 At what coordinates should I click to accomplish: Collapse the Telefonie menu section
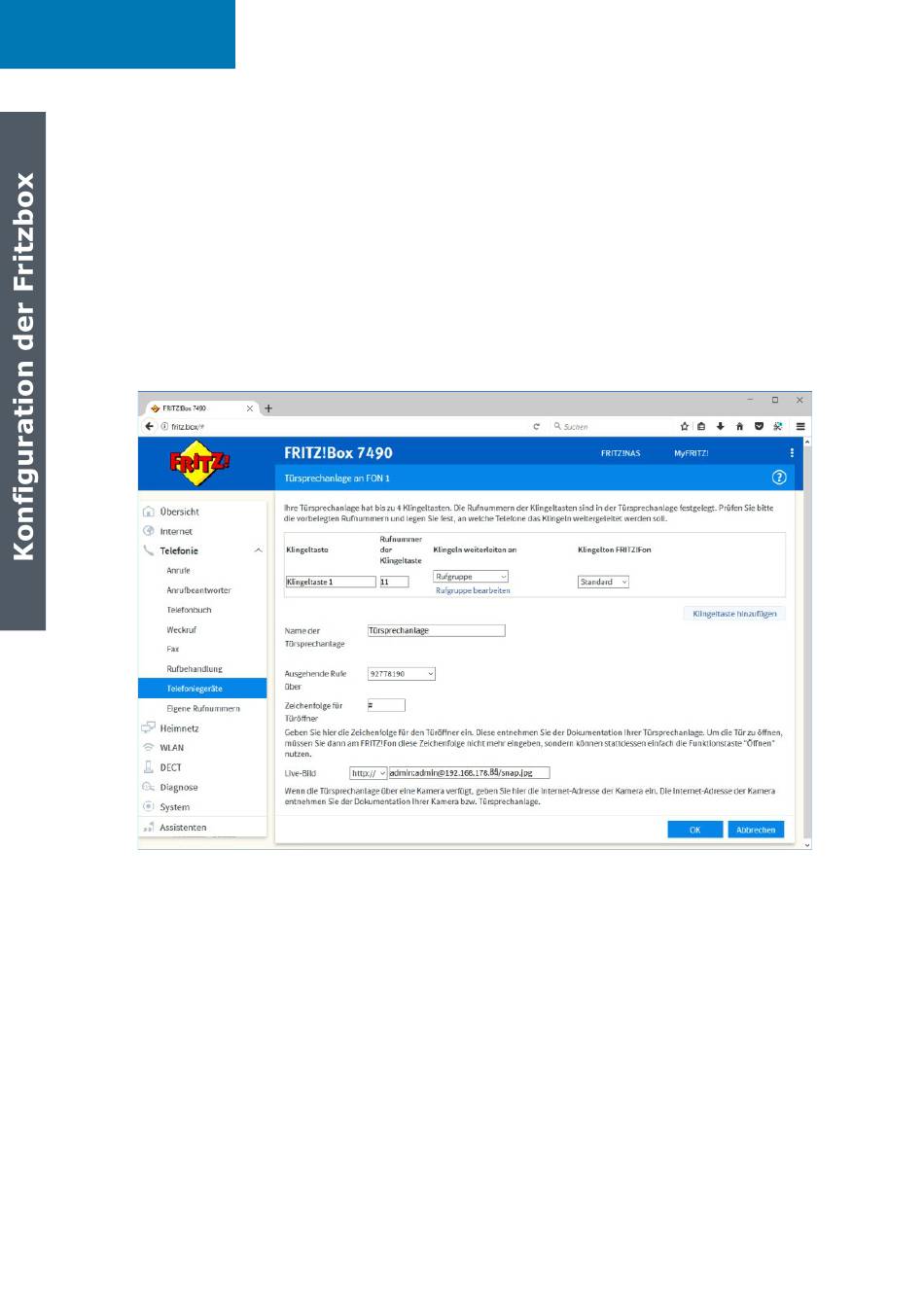[258, 550]
